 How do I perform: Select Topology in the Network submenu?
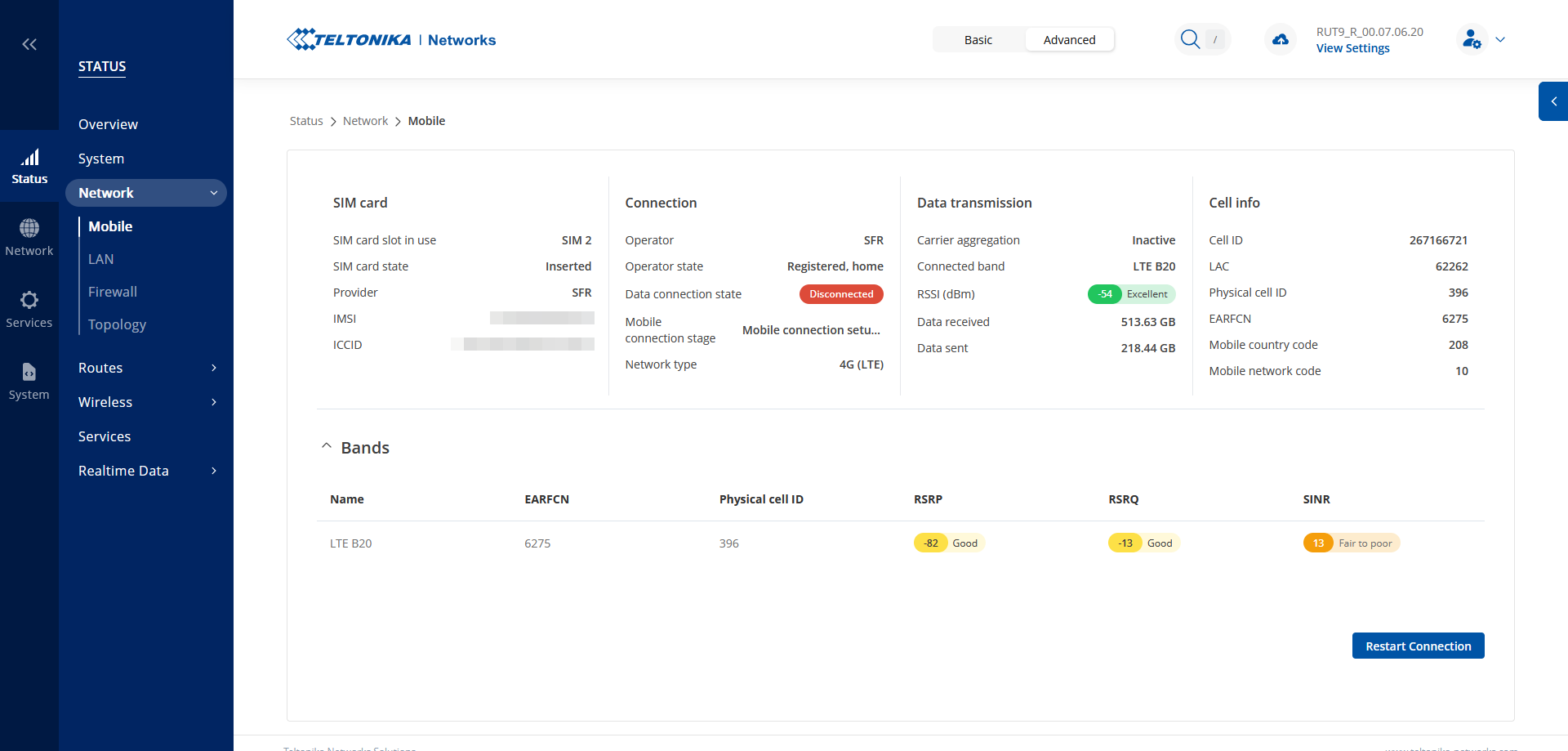[117, 324]
